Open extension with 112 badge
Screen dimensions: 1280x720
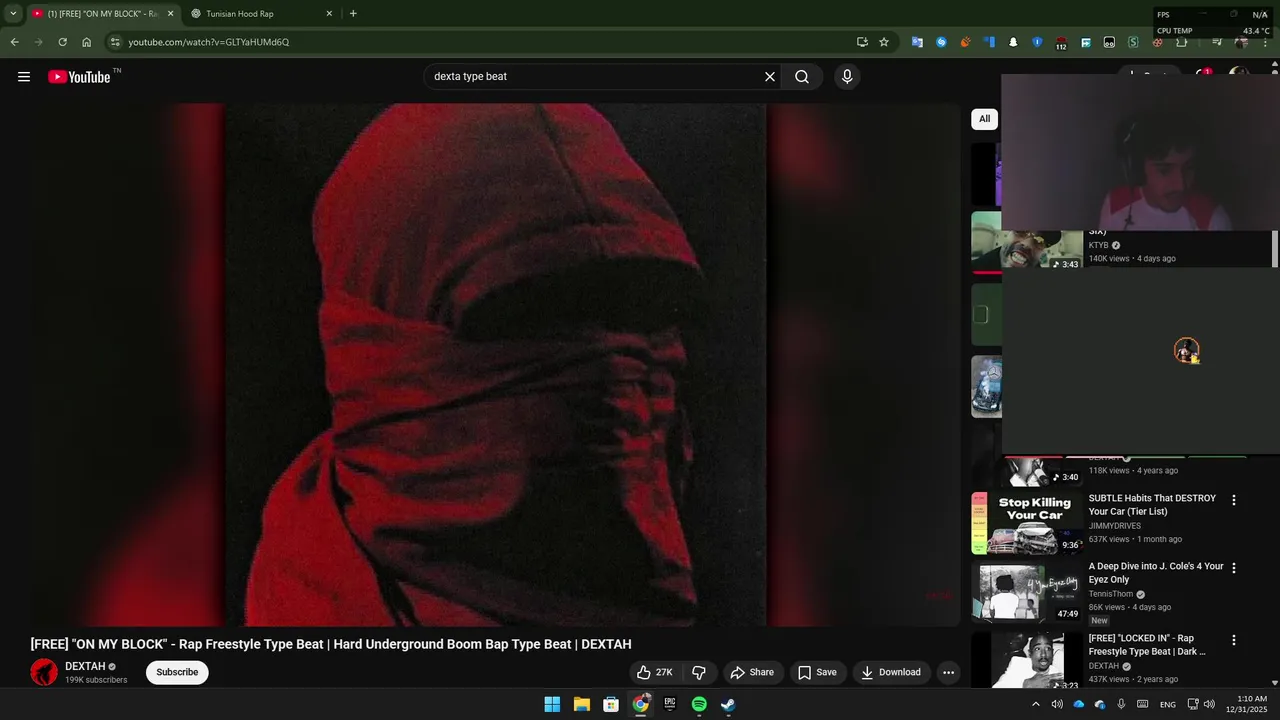pos(1061,43)
